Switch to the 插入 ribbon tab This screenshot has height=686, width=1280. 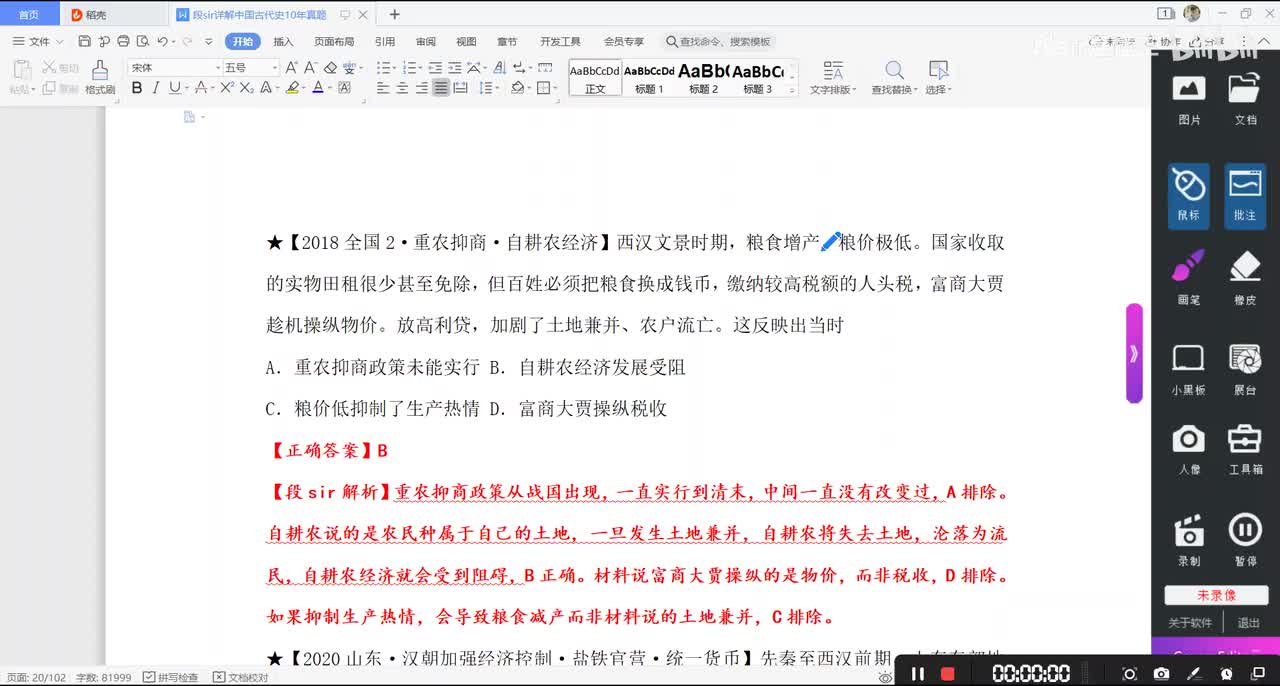(x=284, y=41)
